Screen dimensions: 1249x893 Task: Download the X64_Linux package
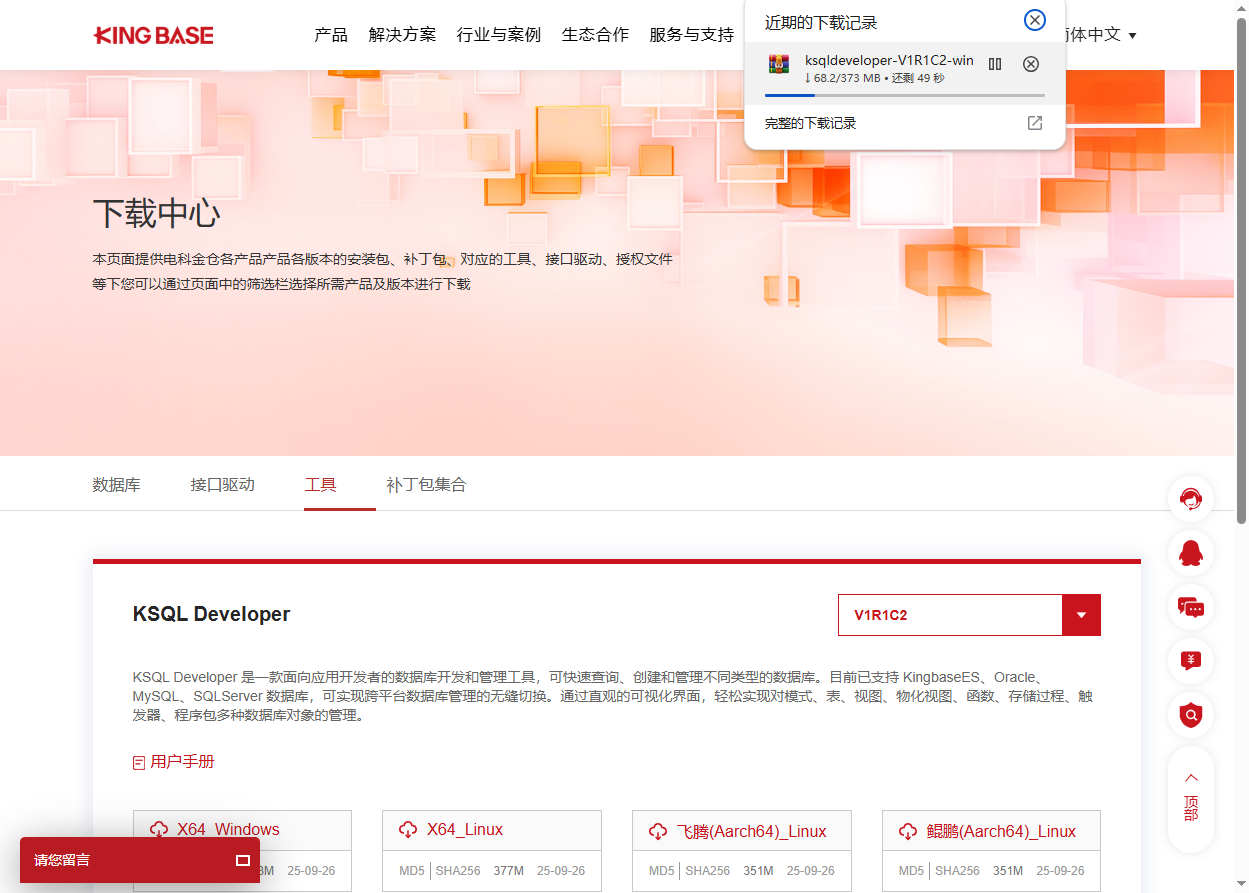[464, 830]
